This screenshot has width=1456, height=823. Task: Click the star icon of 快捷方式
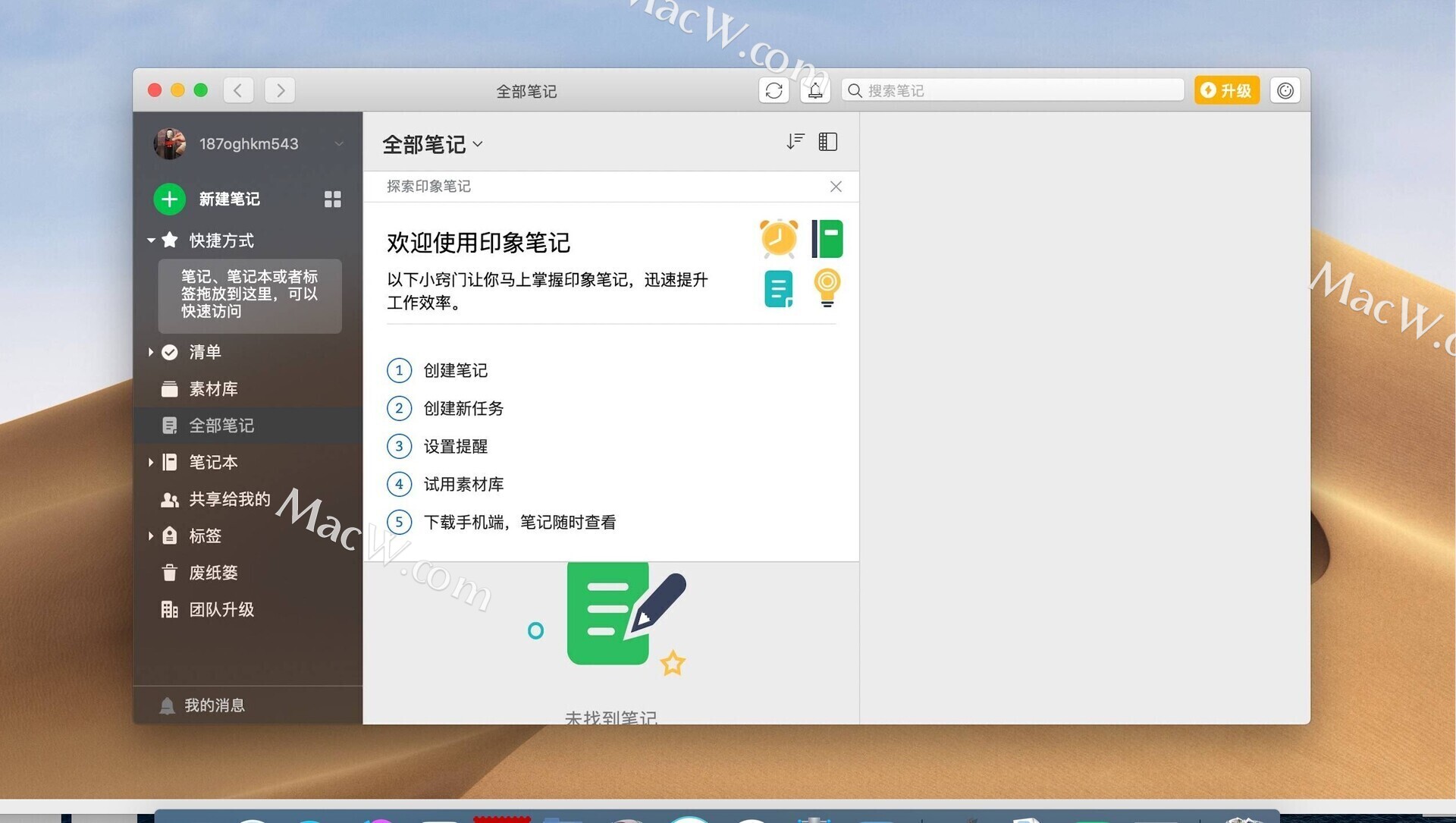coord(170,240)
